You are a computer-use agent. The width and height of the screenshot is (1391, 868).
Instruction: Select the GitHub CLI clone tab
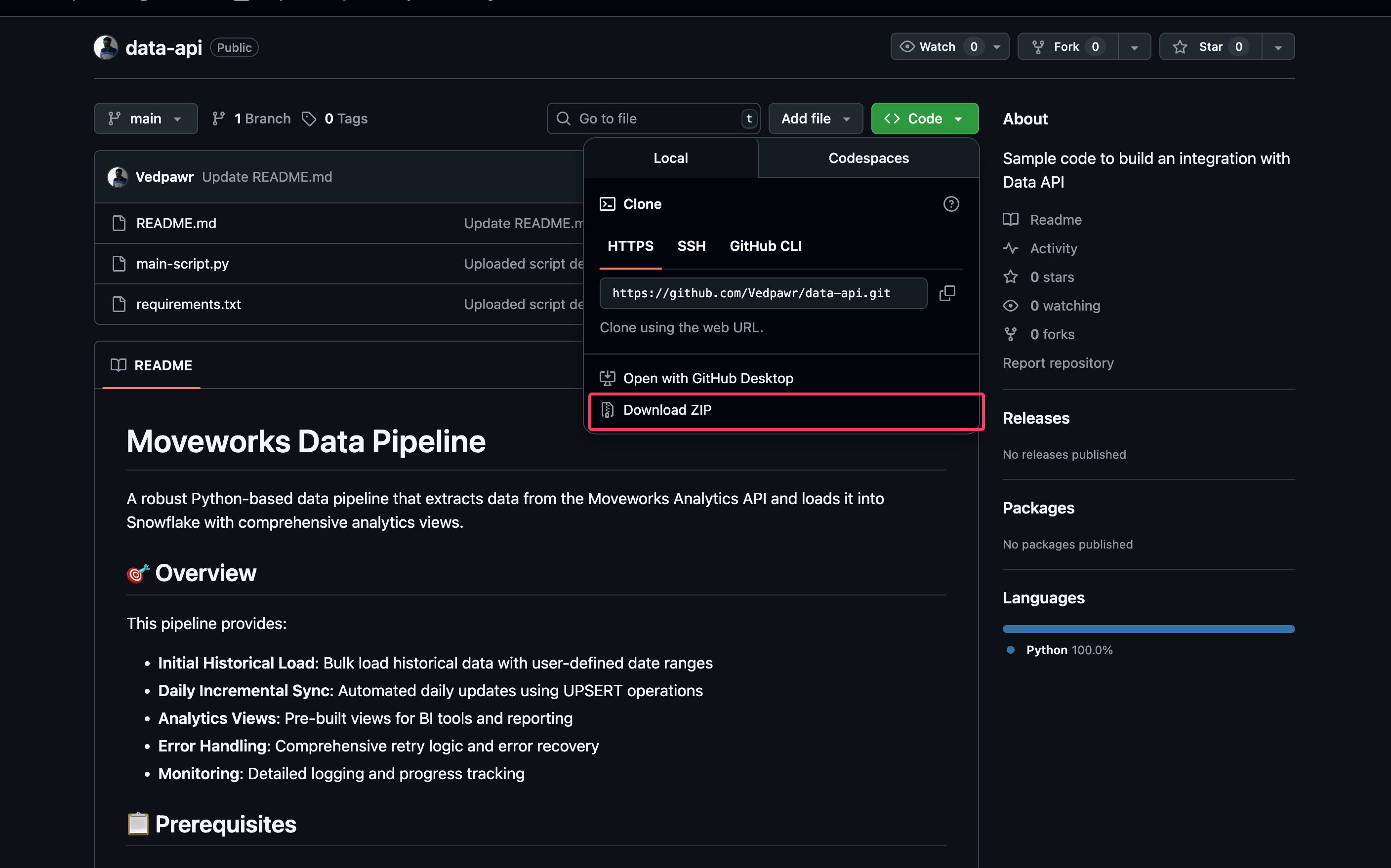pos(766,246)
